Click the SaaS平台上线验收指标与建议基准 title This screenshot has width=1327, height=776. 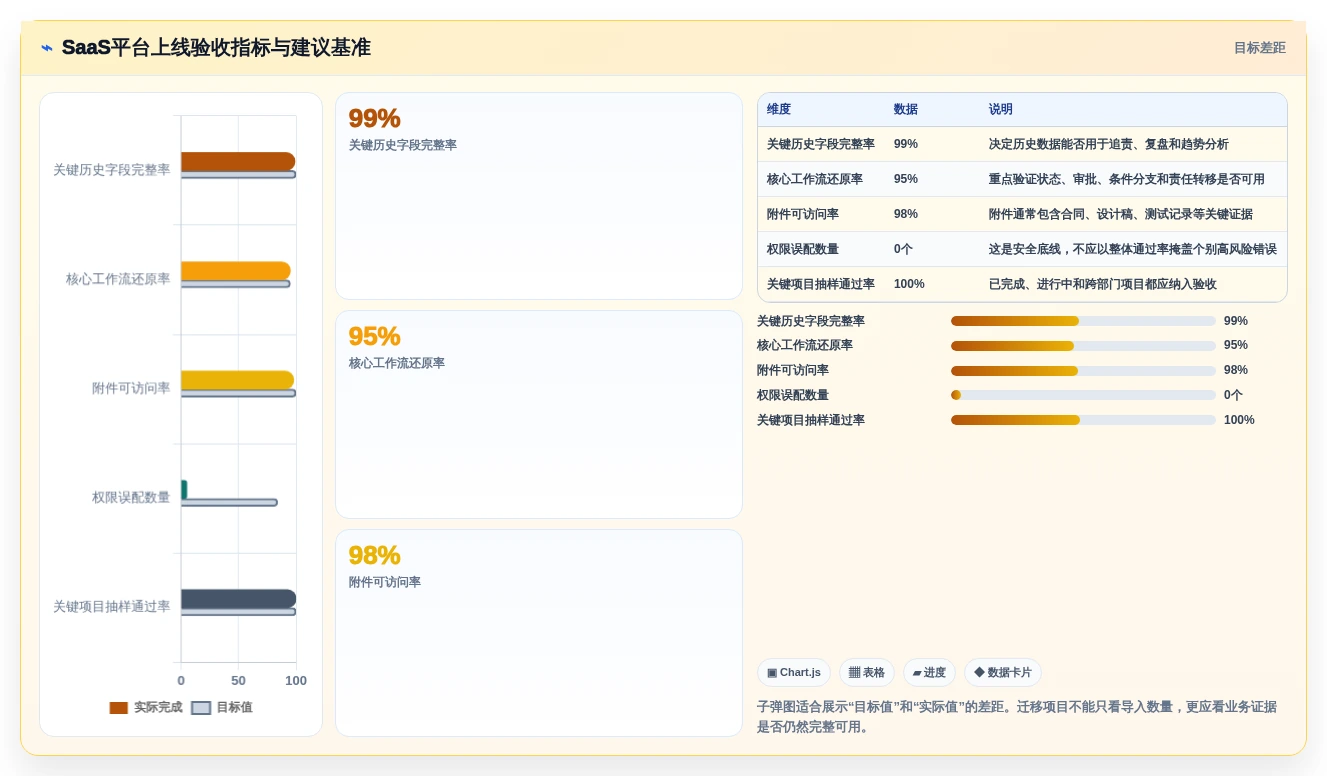click(216, 48)
